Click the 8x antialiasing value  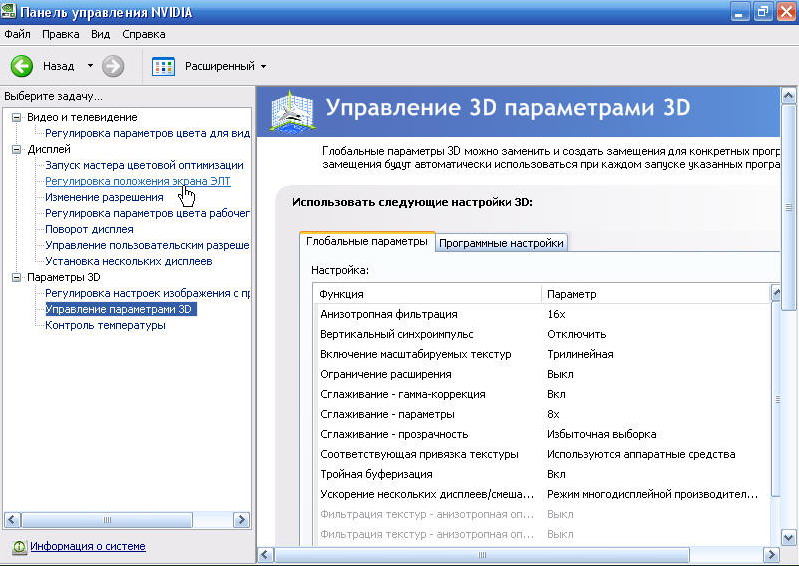[x=553, y=414]
